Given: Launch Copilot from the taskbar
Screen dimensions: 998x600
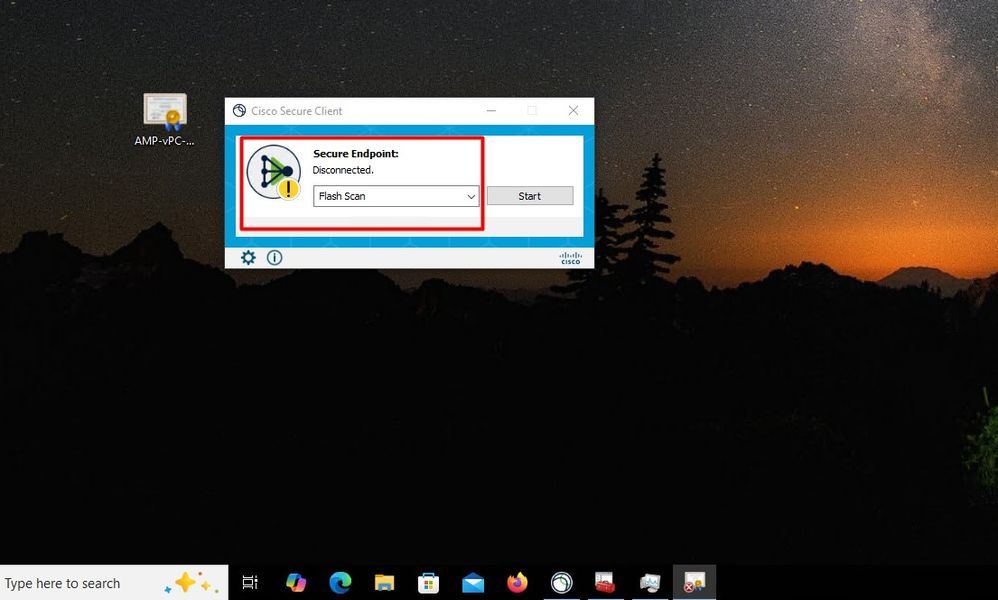Looking at the screenshot, I should [295, 582].
